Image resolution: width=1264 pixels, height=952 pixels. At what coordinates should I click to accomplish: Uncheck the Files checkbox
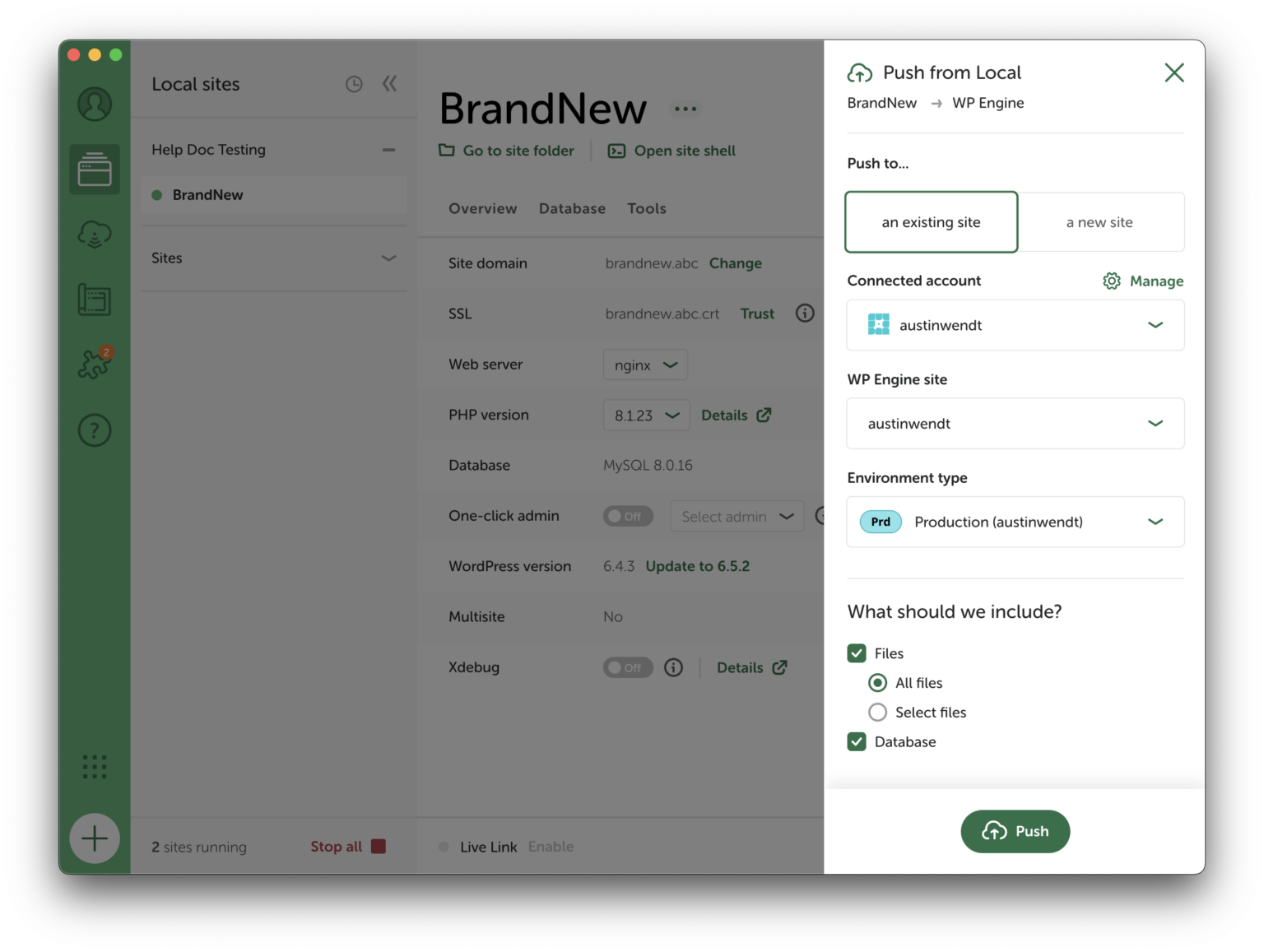tap(857, 653)
